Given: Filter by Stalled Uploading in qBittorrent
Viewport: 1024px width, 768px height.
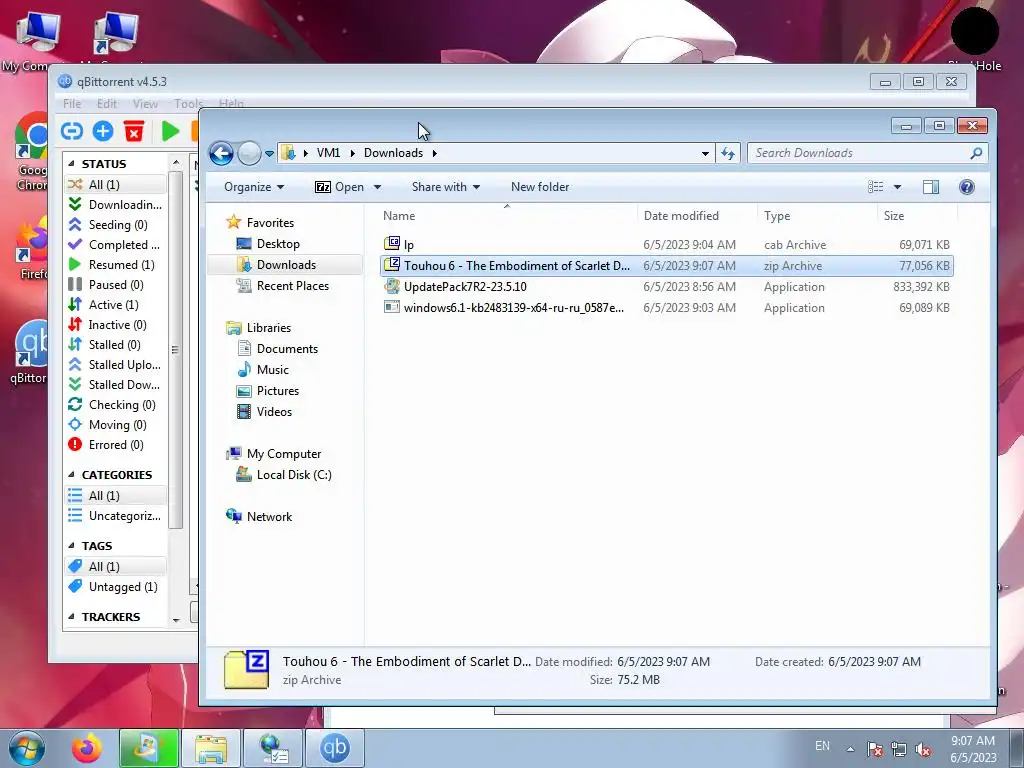Looking at the screenshot, I should [x=116, y=364].
